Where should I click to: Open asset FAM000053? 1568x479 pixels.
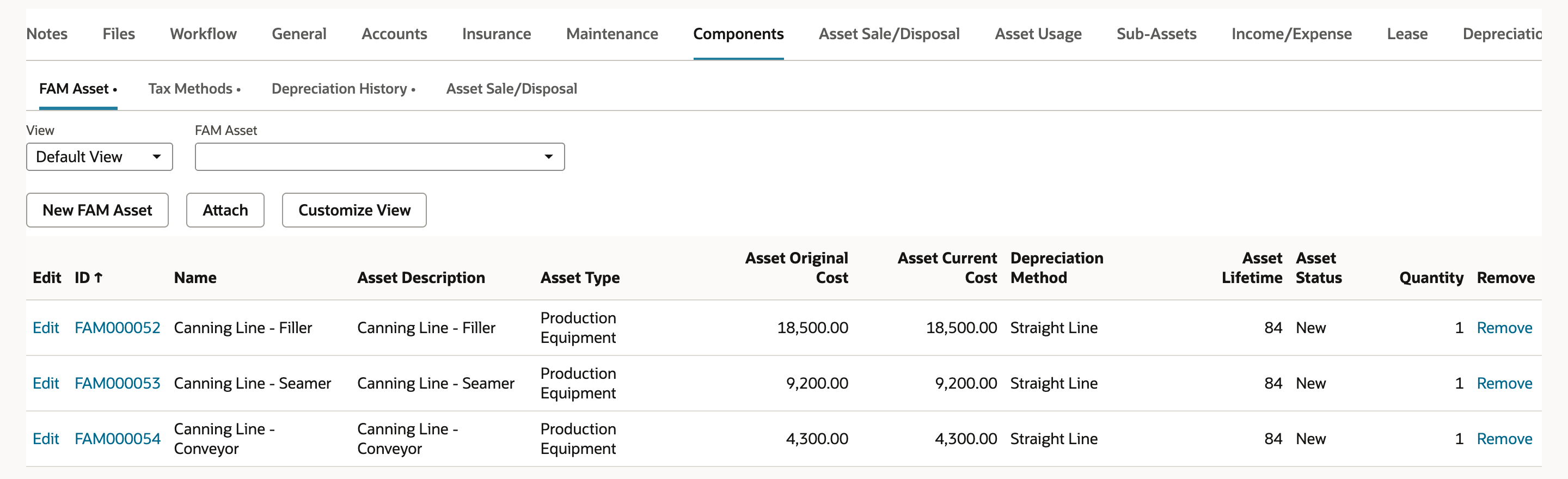coord(117,383)
